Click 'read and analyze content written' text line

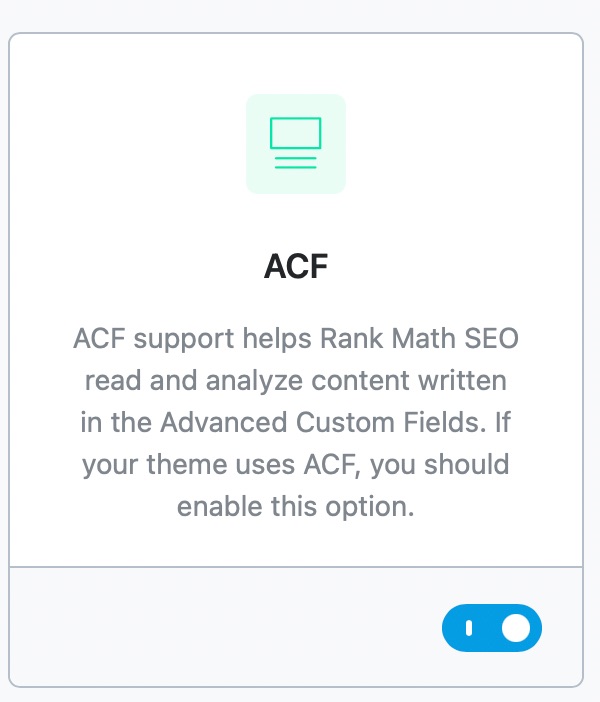pos(296,381)
